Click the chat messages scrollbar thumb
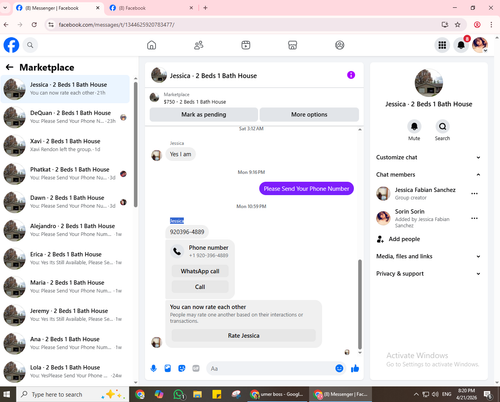Image resolution: width=500 pixels, height=402 pixels. 360,304
